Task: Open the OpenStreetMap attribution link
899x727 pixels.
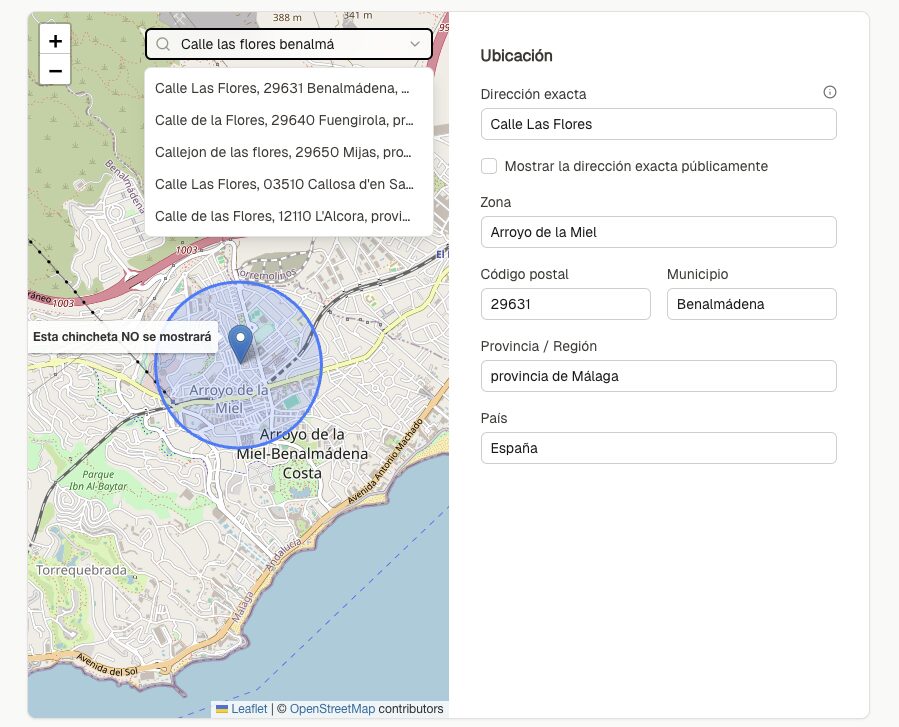Action: [332, 709]
